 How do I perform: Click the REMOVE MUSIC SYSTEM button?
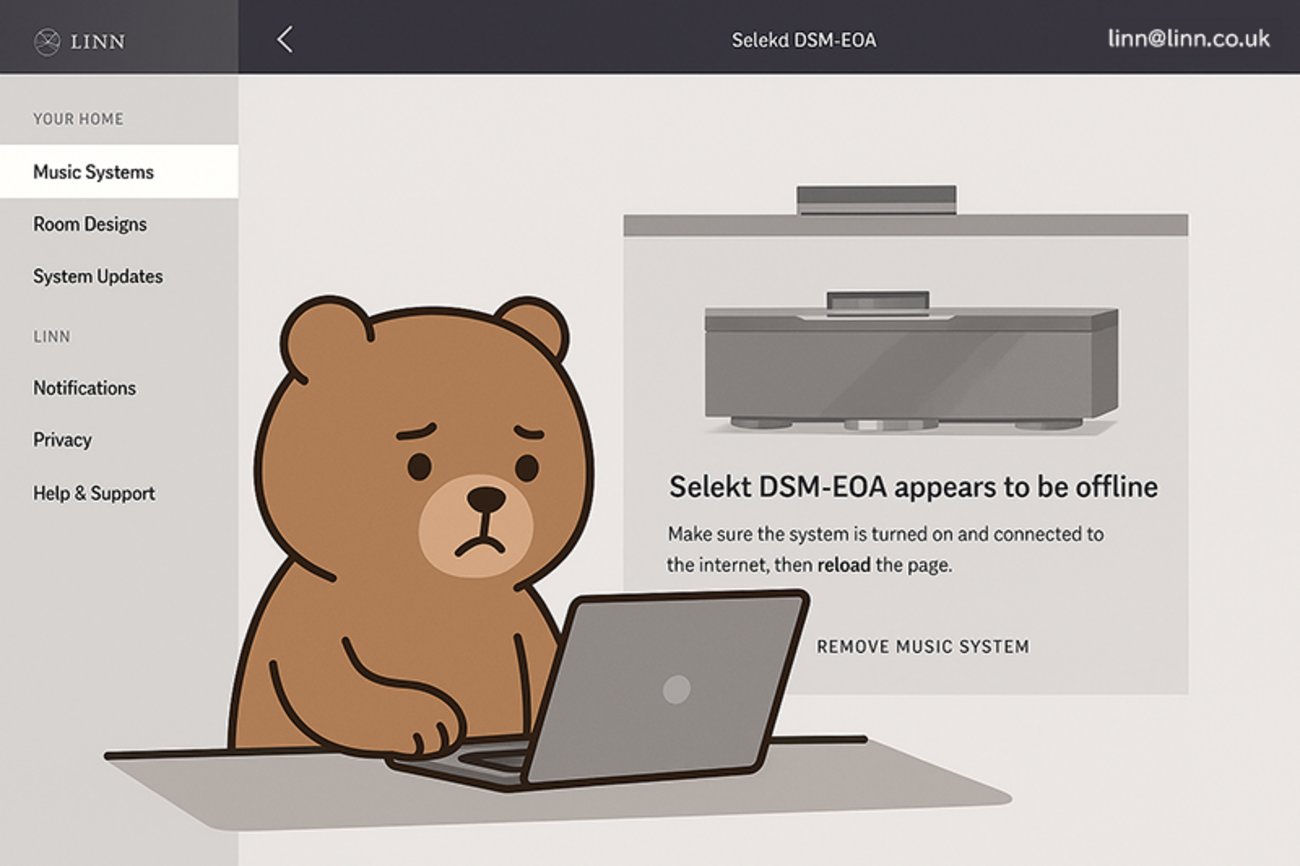(923, 647)
